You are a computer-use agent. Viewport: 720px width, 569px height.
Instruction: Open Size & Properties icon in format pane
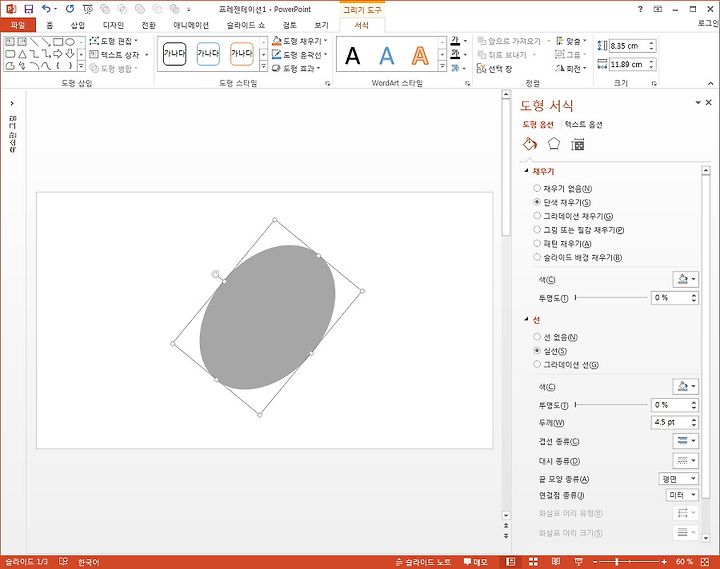tap(578, 145)
